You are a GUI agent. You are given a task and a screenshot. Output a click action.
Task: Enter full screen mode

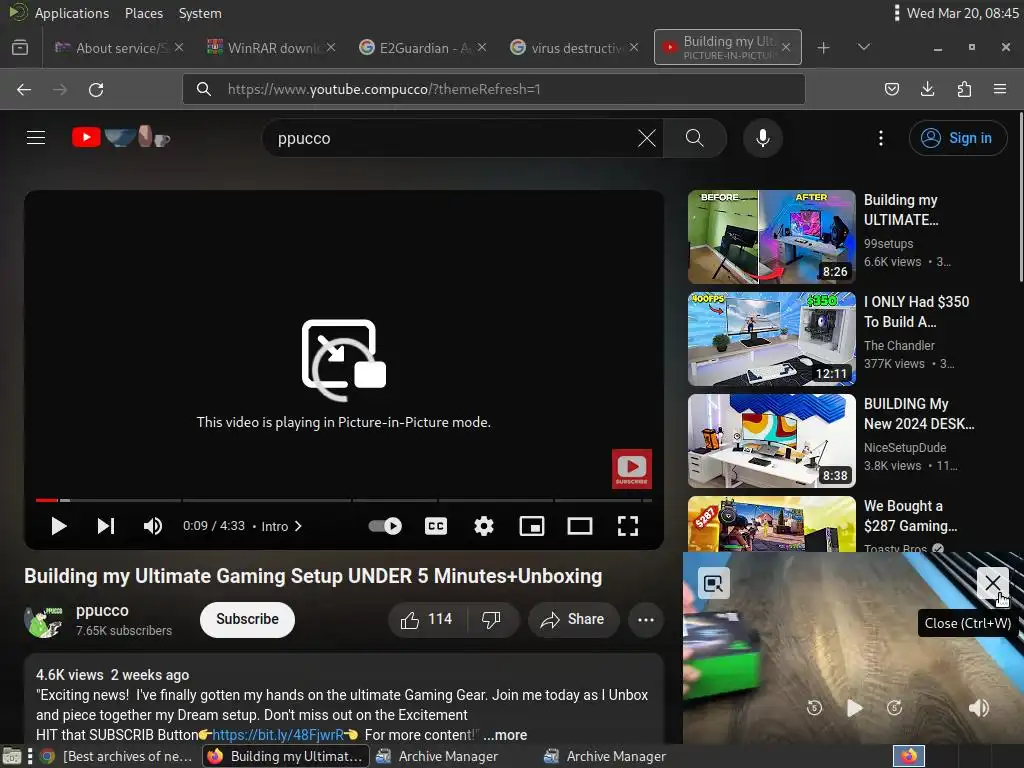pyautogui.click(x=628, y=526)
